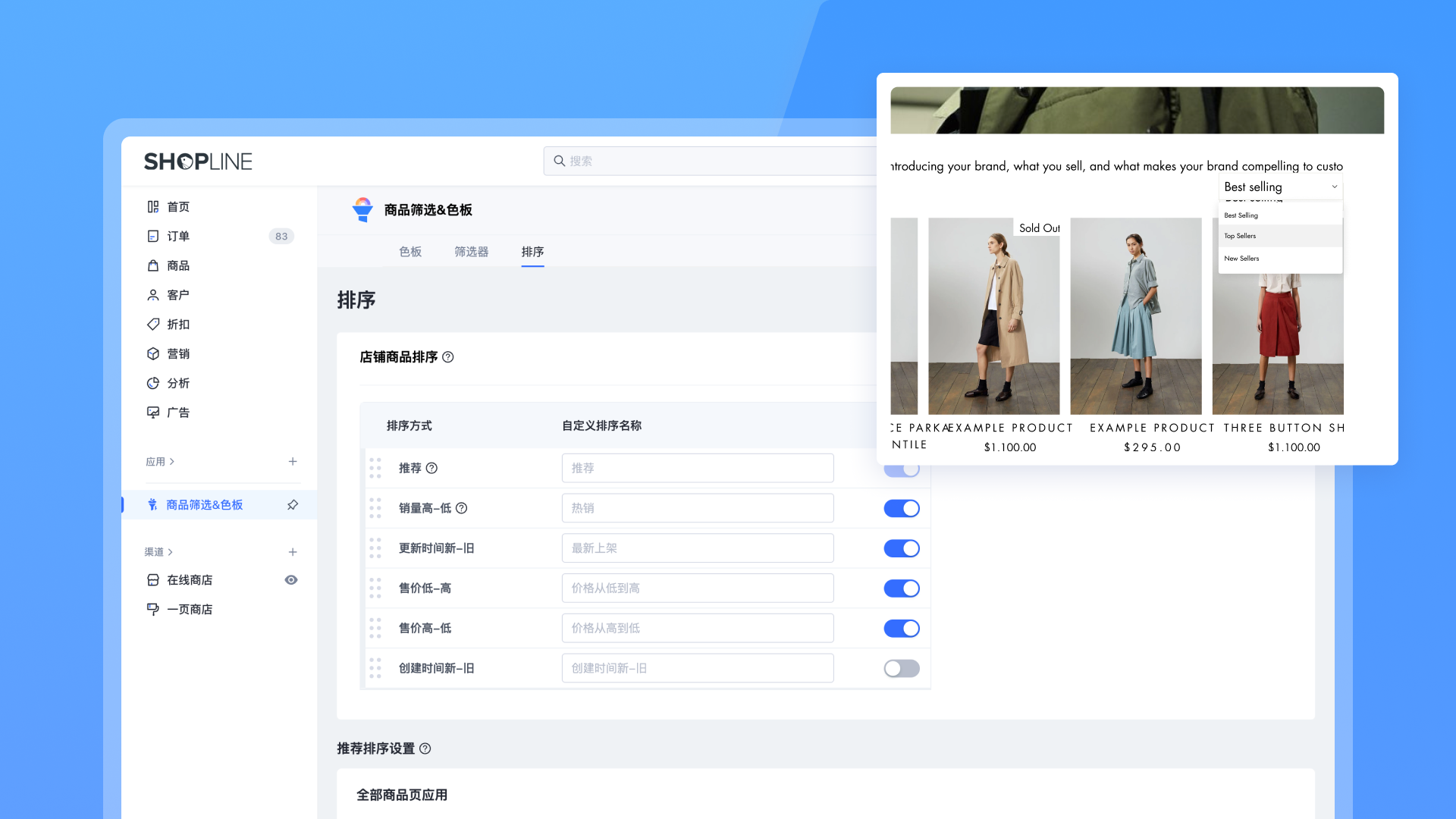Switch to the 筛选器 tab

[x=471, y=252]
